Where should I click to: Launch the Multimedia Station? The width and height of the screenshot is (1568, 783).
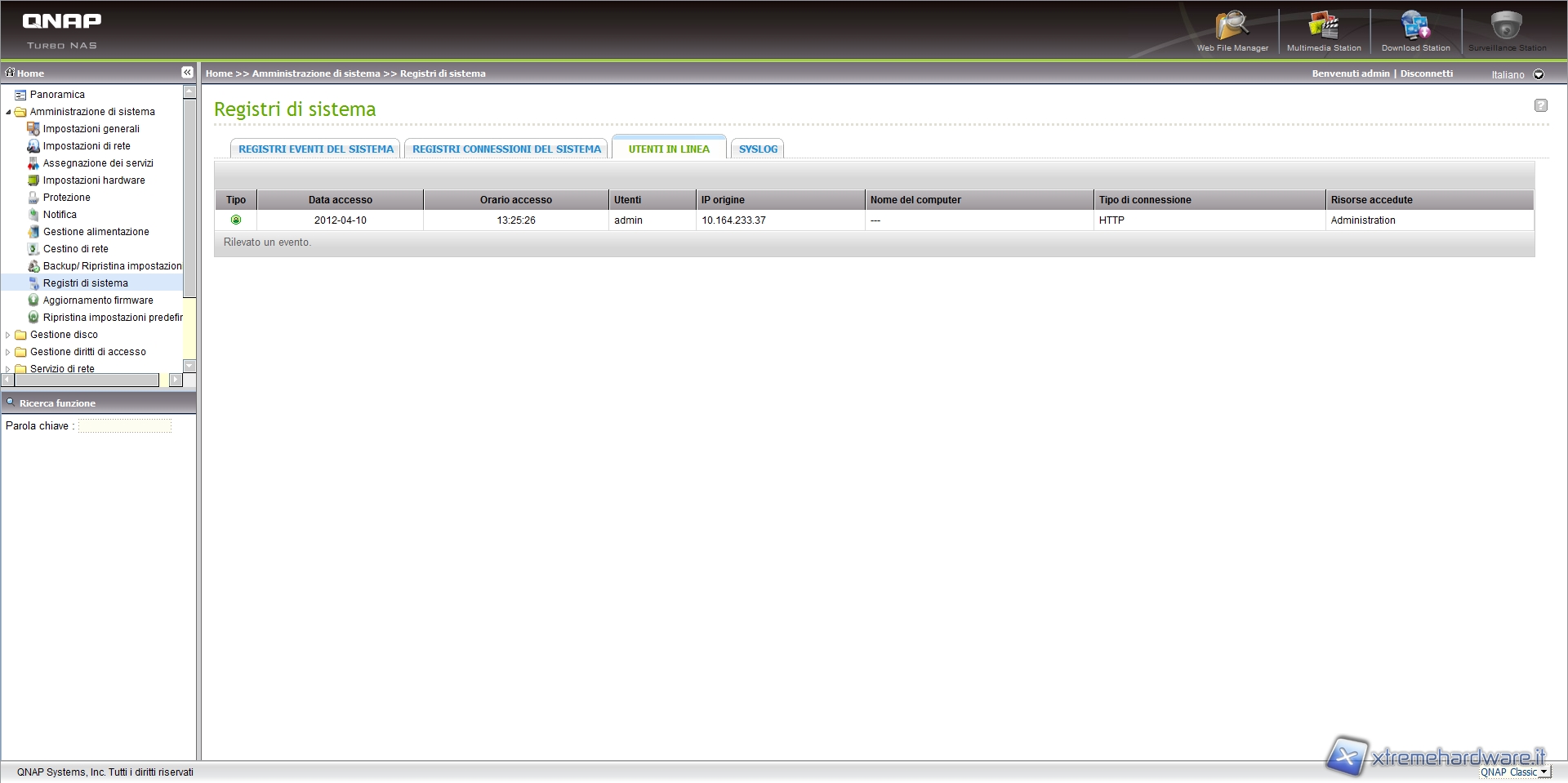1323,31
